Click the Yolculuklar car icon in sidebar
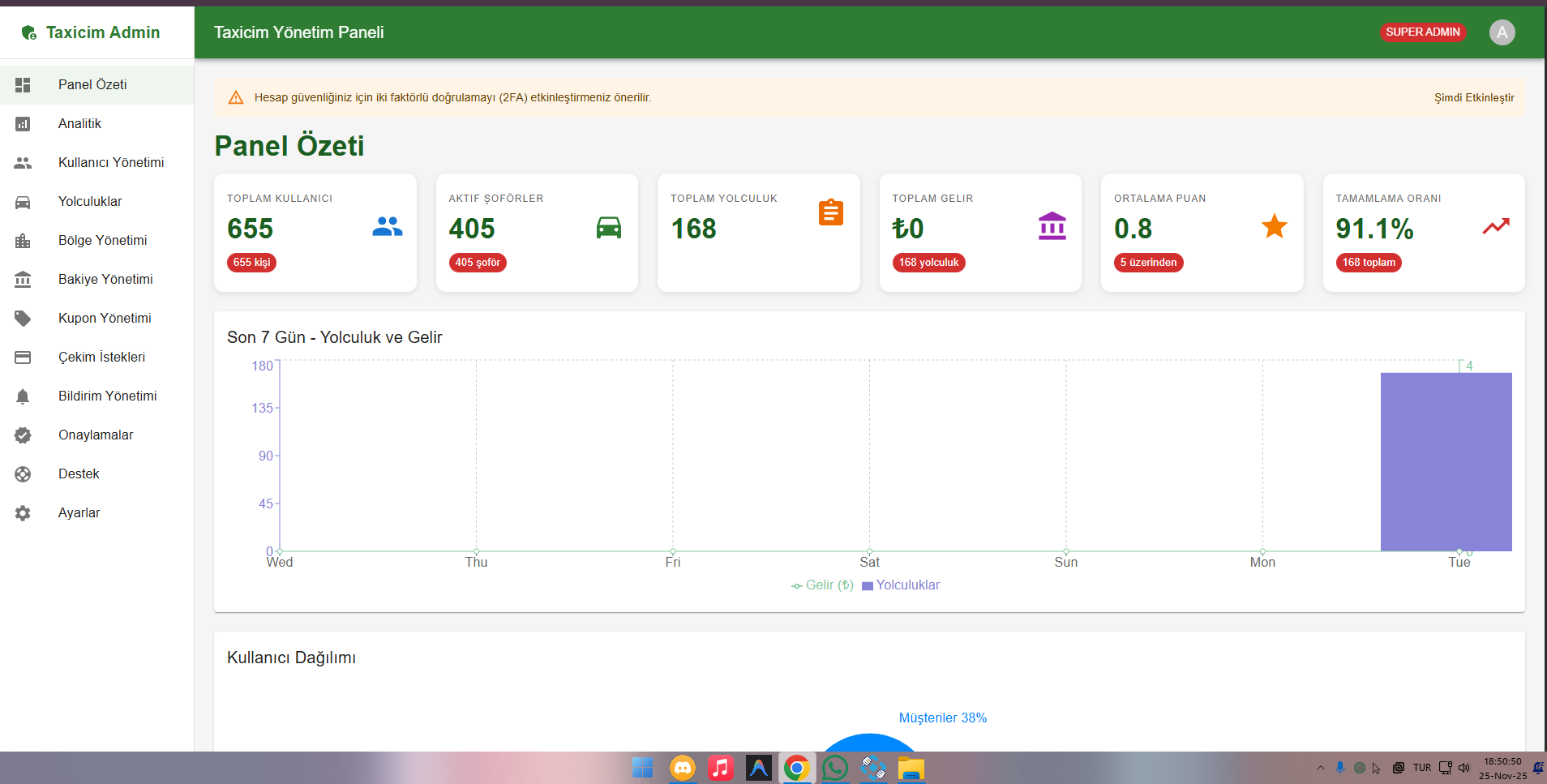1547x784 pixels. coord(23,202)
